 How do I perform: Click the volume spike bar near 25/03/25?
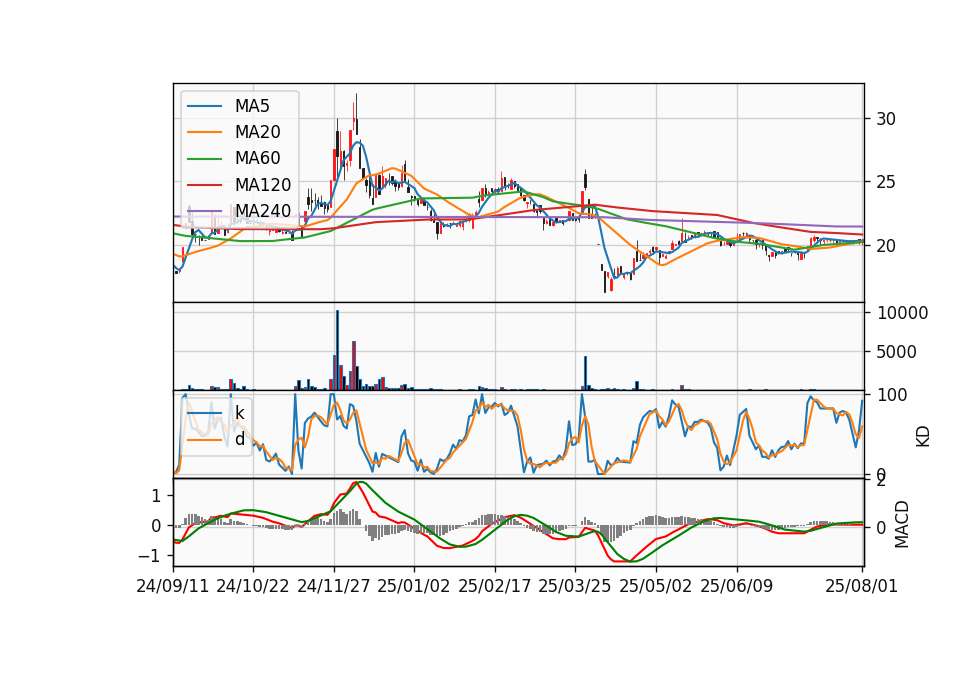[x=585, y=373]
